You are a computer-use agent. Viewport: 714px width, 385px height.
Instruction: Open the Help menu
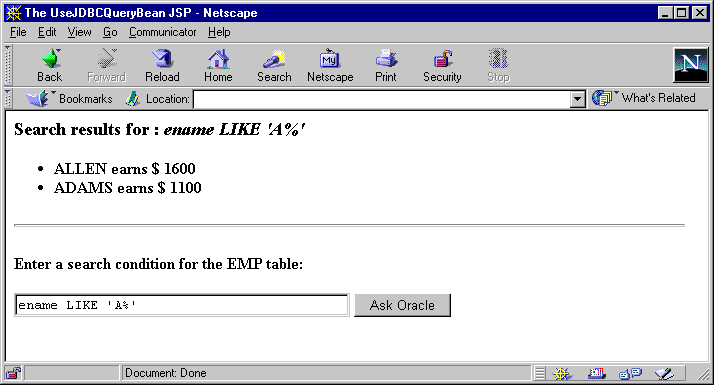[x=219, y=32]
